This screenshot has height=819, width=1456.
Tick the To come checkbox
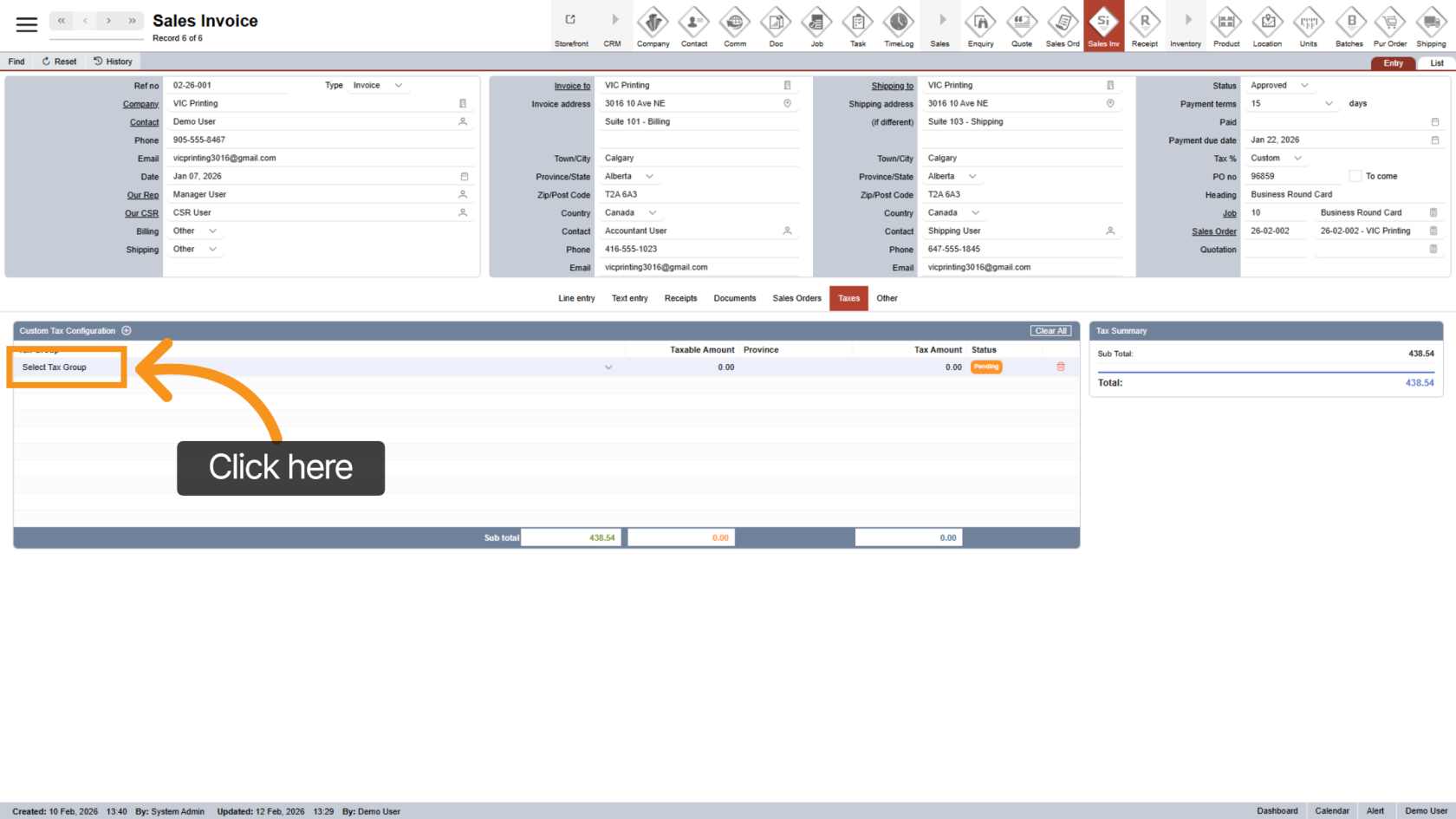(1355, 176)
